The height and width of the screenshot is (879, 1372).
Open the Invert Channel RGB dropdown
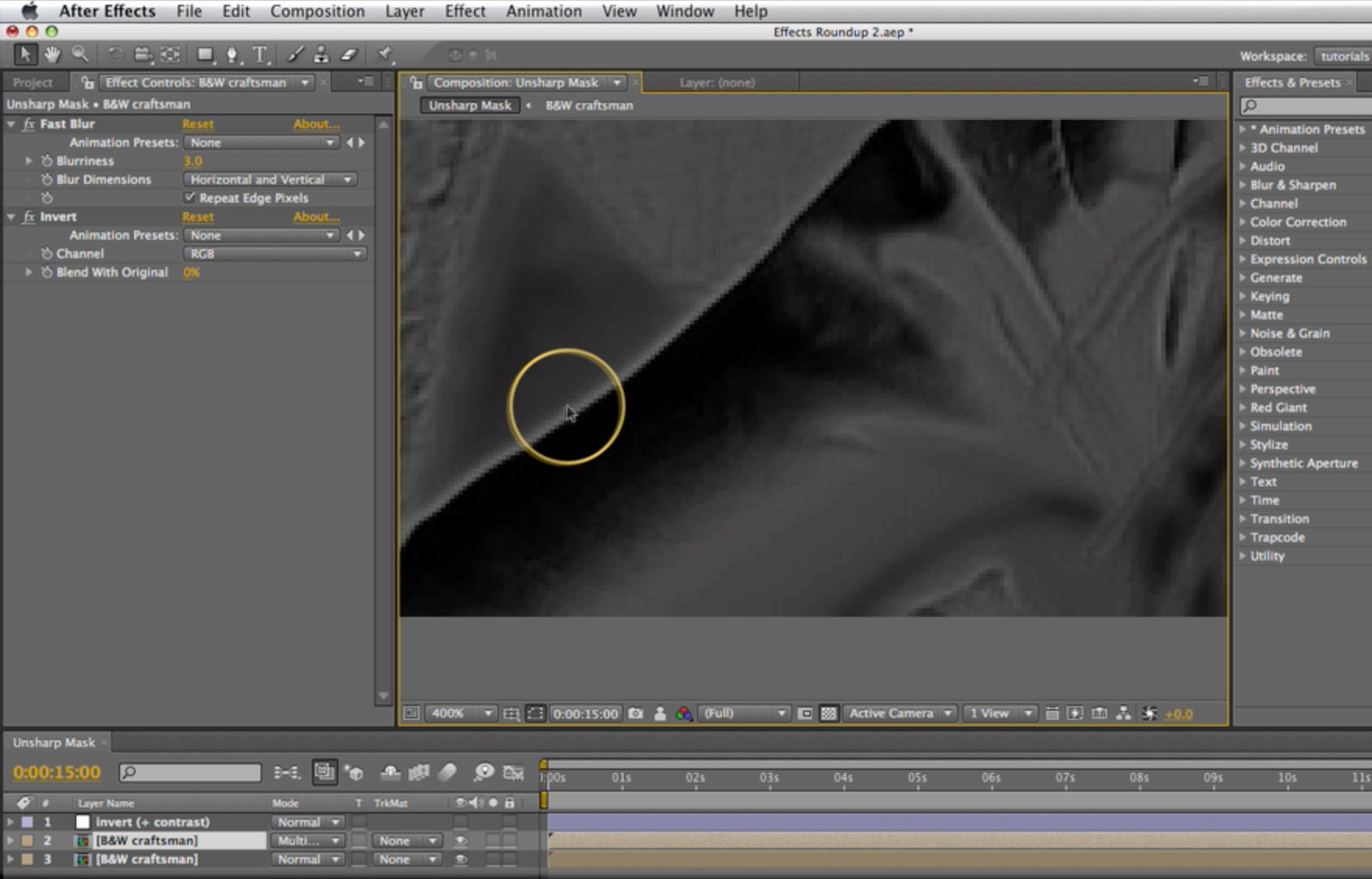pyautogui.click(x=274, y=253)
